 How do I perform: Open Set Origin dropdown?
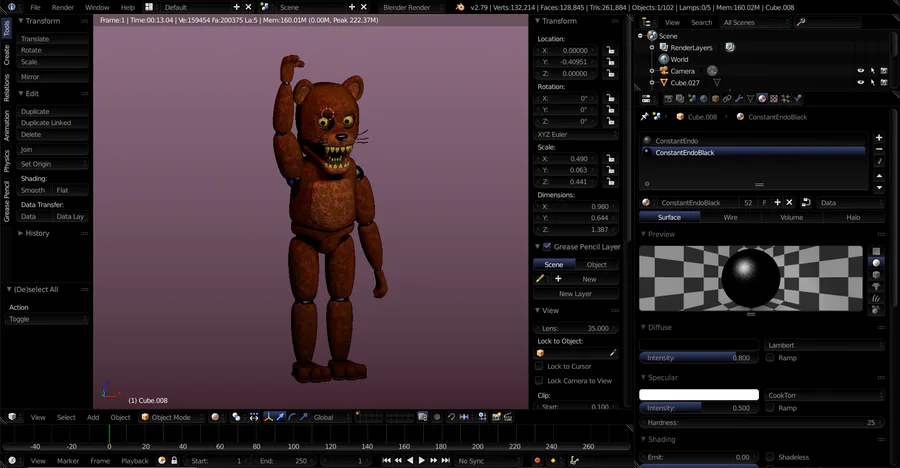tap(53, 164)
